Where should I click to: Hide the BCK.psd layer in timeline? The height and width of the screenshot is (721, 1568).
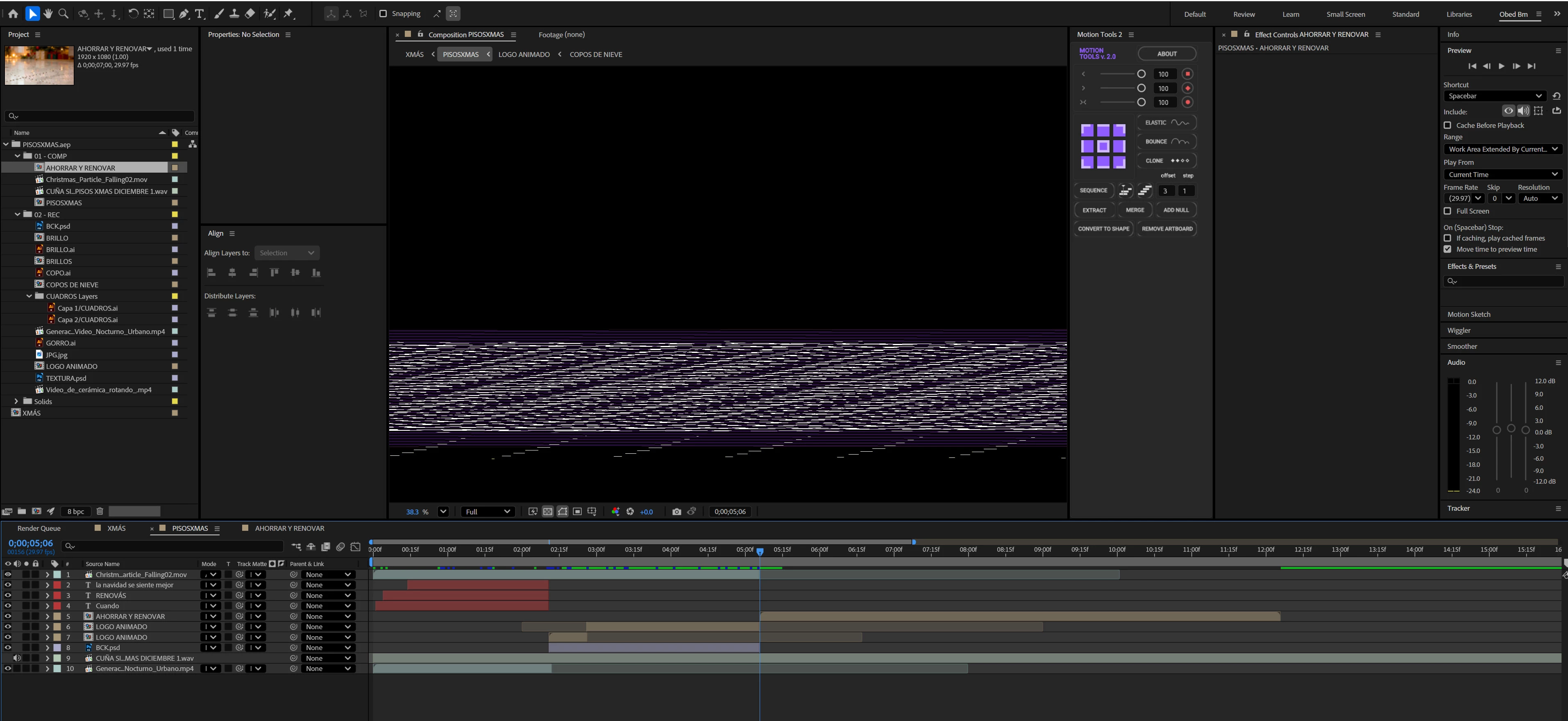click(8, 647)
